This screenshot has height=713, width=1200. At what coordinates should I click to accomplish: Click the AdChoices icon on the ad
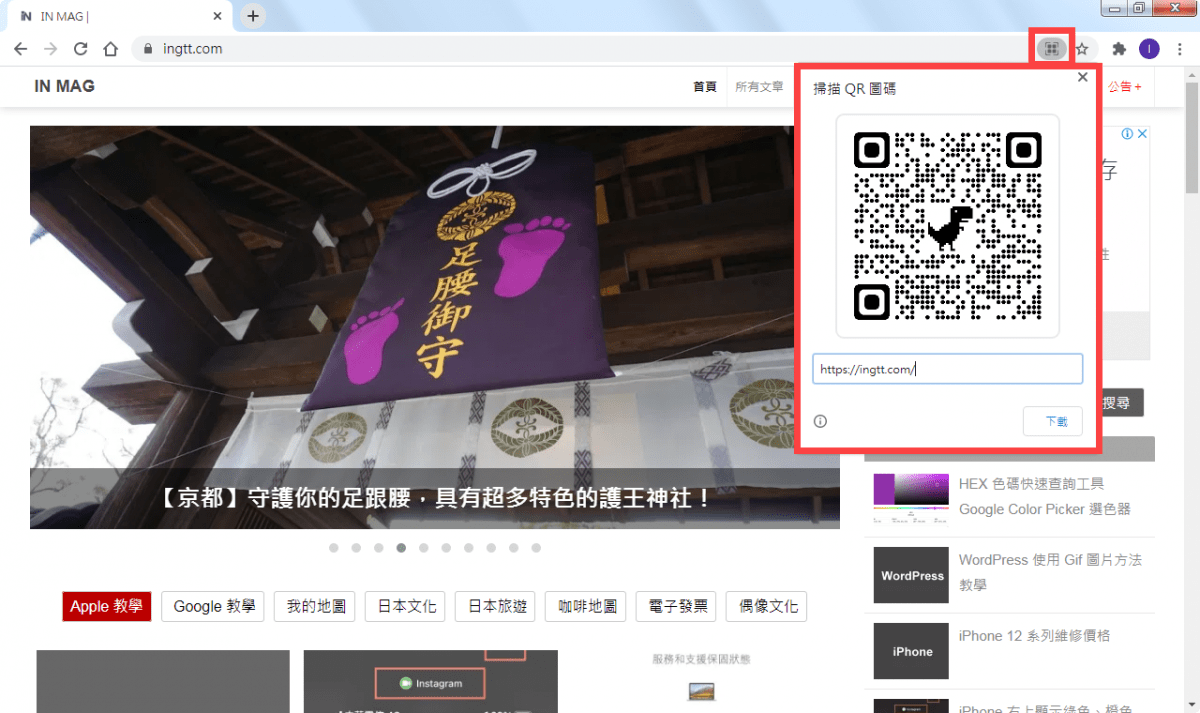click(x=1126, y=134)
